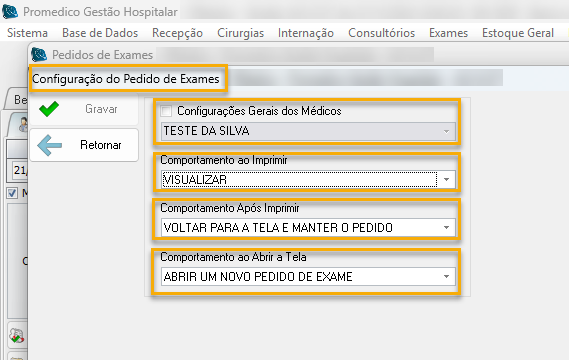Toggle the partially hidden checked checkbox at left
The width and height of the screenshot is (569, 360).
tap(12, 193)
